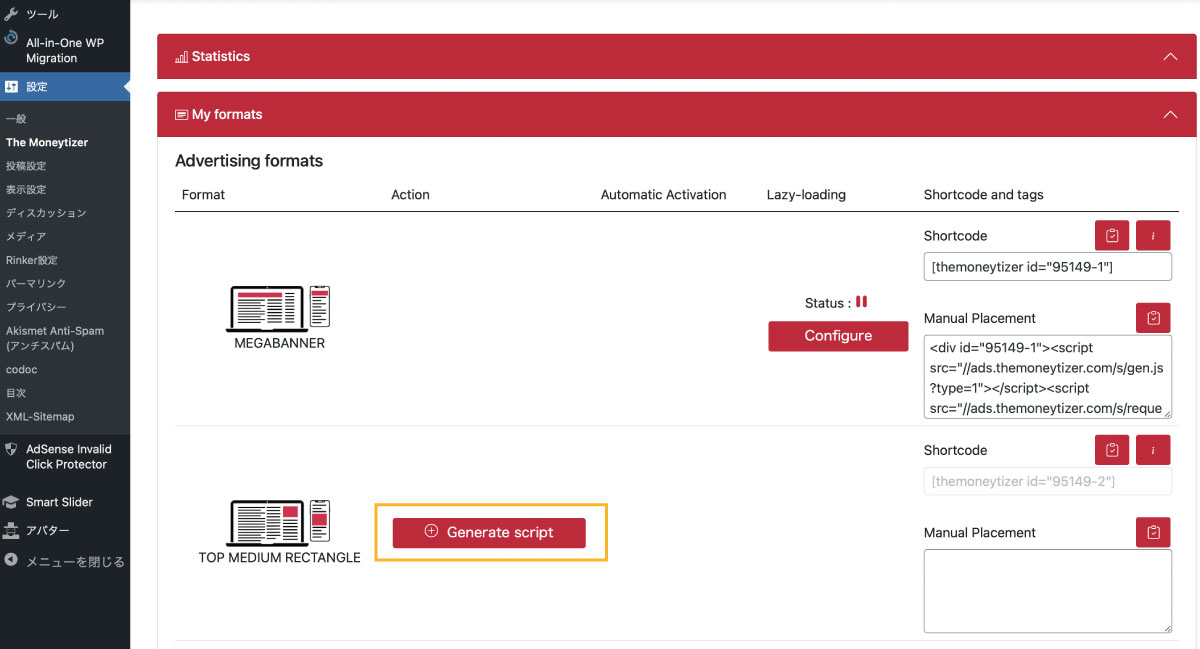Click the Top Medium Rectangle shortcode field

click(1048, 481)
